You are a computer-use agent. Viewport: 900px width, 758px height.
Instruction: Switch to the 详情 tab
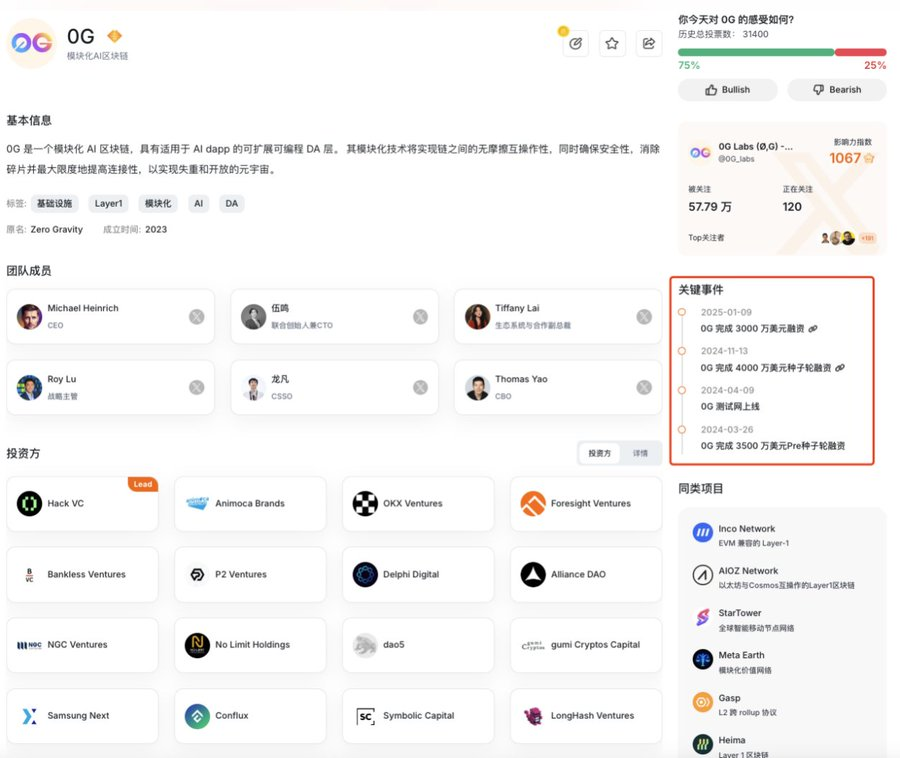[640, 453]
